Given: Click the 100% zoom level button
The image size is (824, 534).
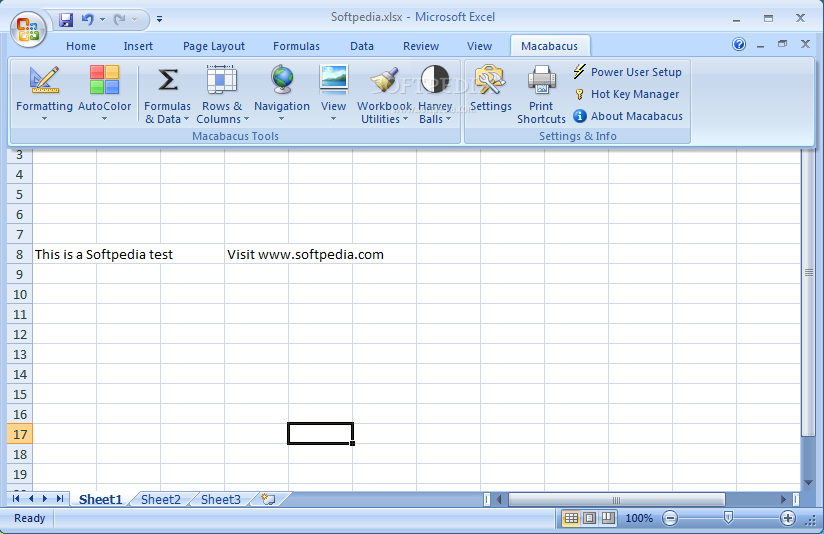Looking at the screenshot, I should coord(639,518).
